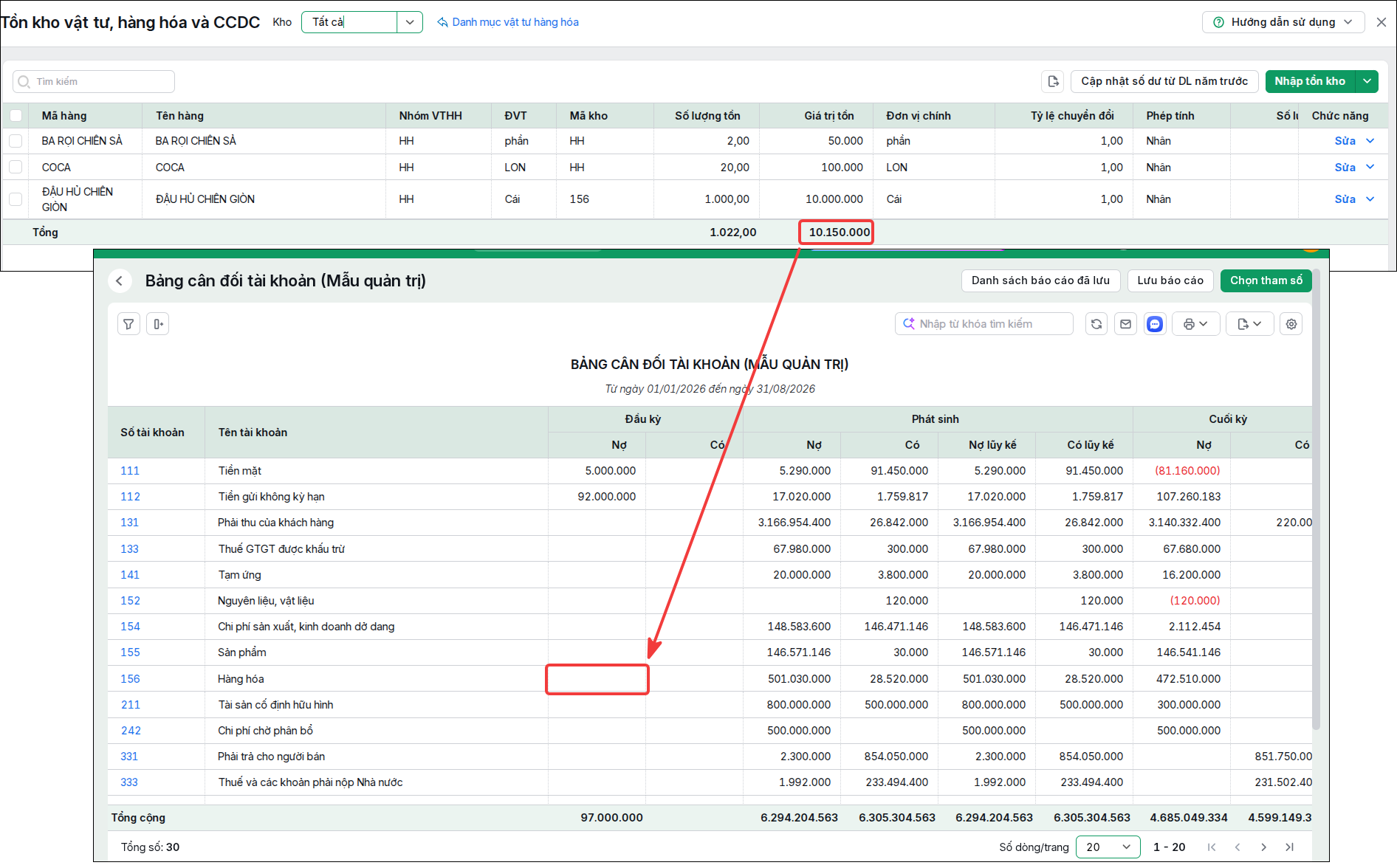Screen dimensions: 1397x868
Task: Open the rows-per-page dropdown showing 20
Action: pyautogui.click(x=1108, y=847)
